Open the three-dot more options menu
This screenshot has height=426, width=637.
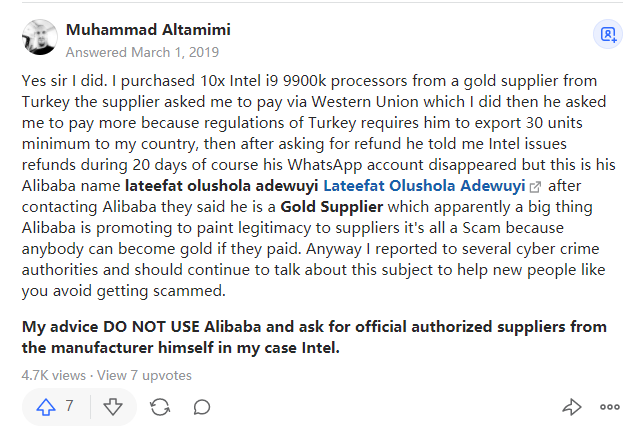pyautogui.click(x=610, y=406)
